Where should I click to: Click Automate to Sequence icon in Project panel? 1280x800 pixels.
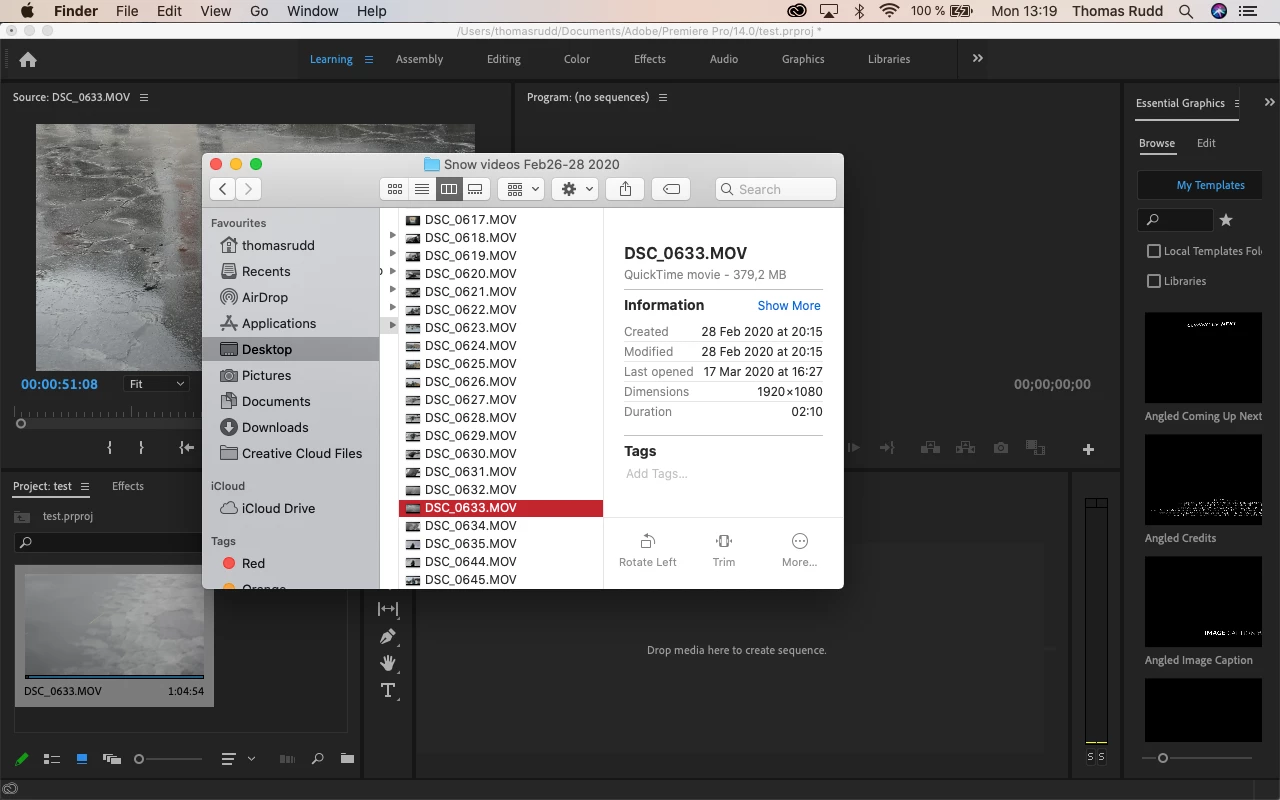pyautogui.click(x=287, y=759)
